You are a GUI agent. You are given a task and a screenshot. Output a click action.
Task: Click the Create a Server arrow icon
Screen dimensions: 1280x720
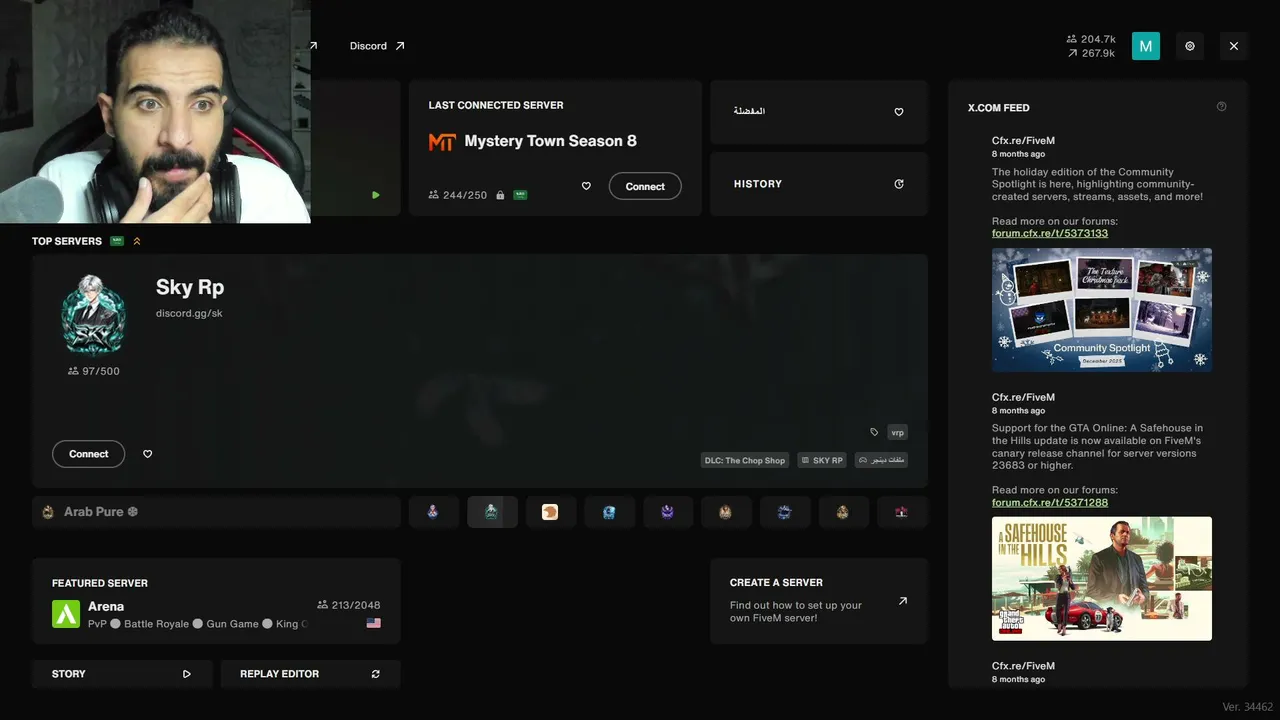point(903,601)
